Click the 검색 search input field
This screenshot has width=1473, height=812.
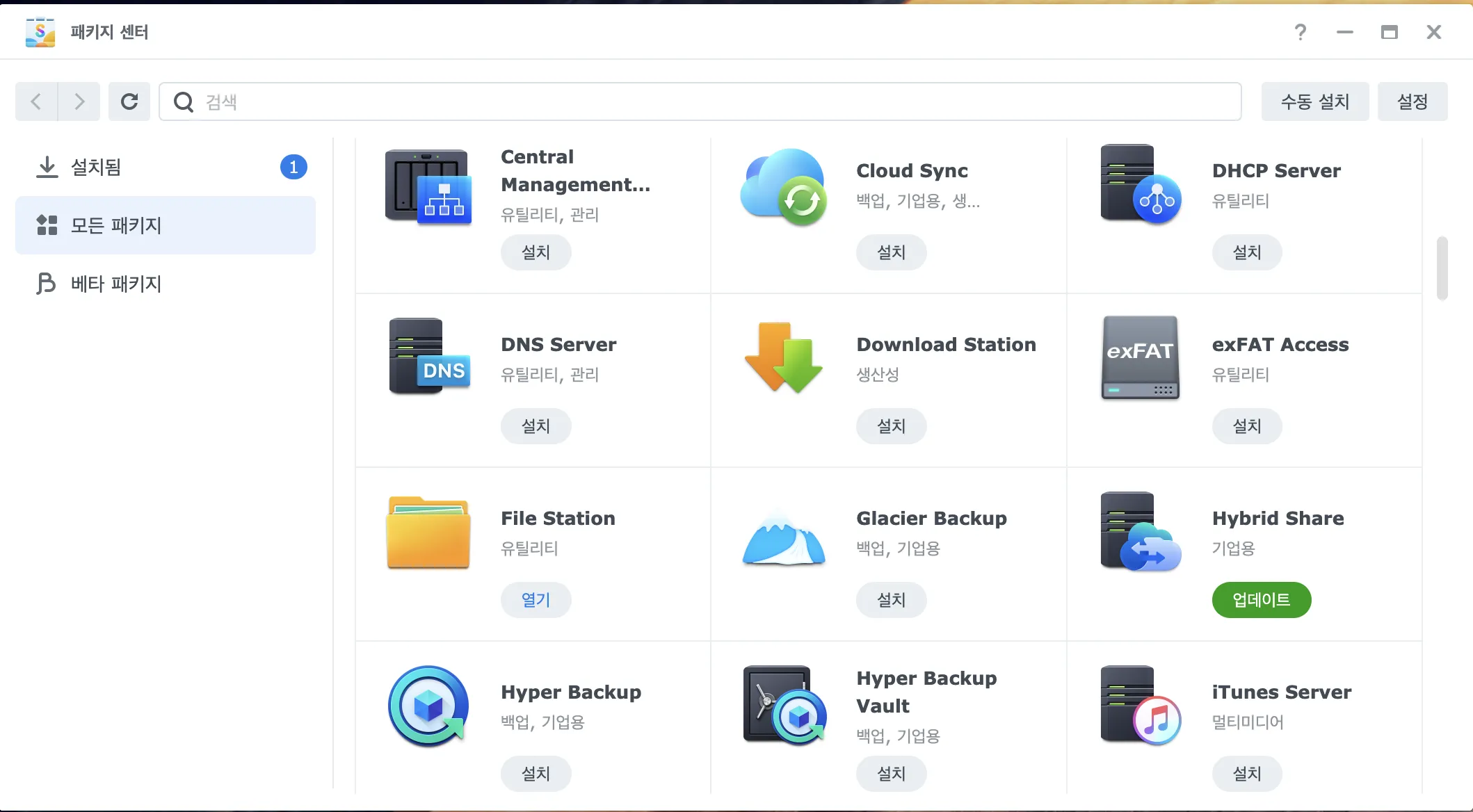point(700,101)
